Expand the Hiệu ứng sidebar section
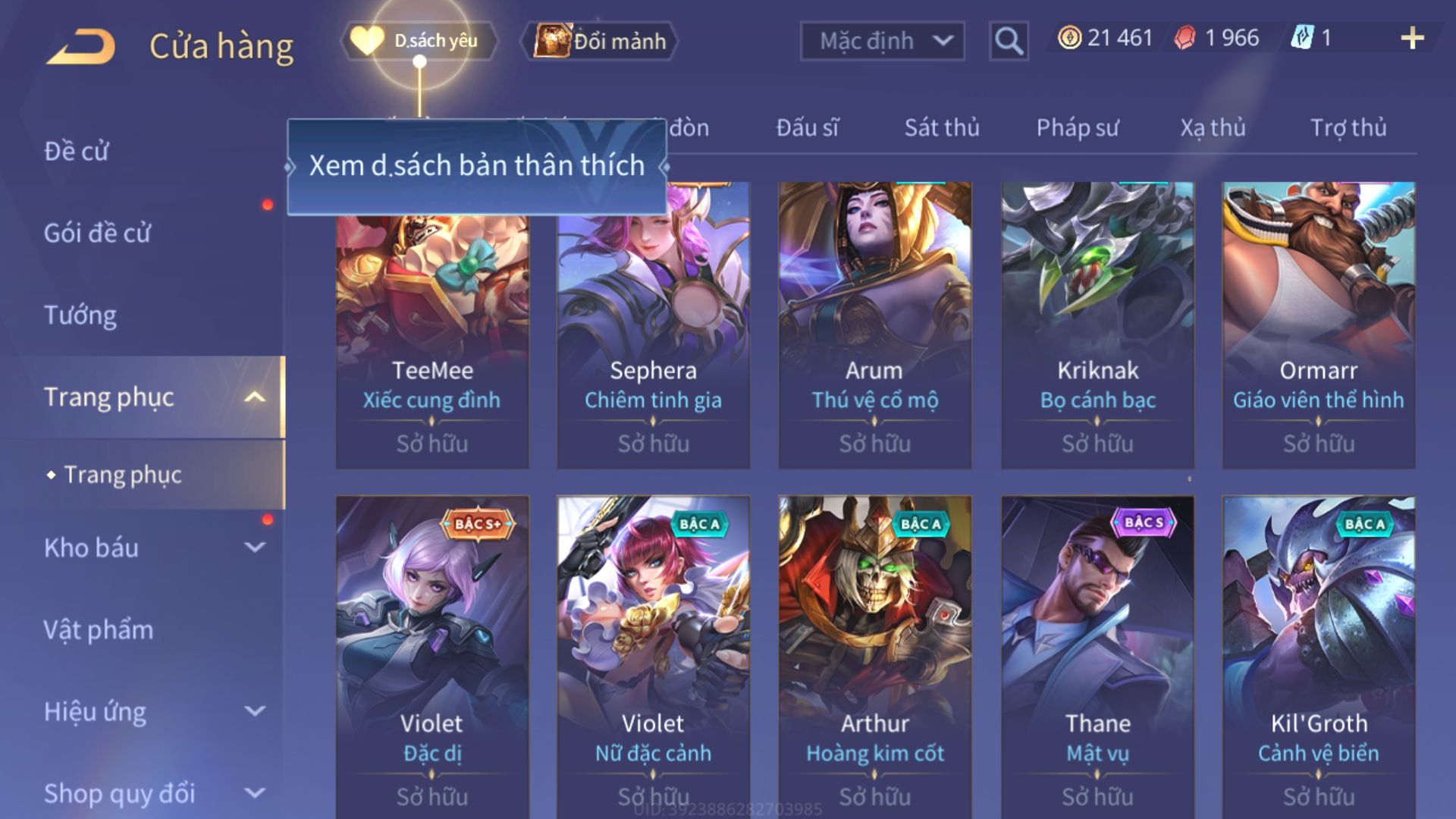1456x819 pixels. 256,711
